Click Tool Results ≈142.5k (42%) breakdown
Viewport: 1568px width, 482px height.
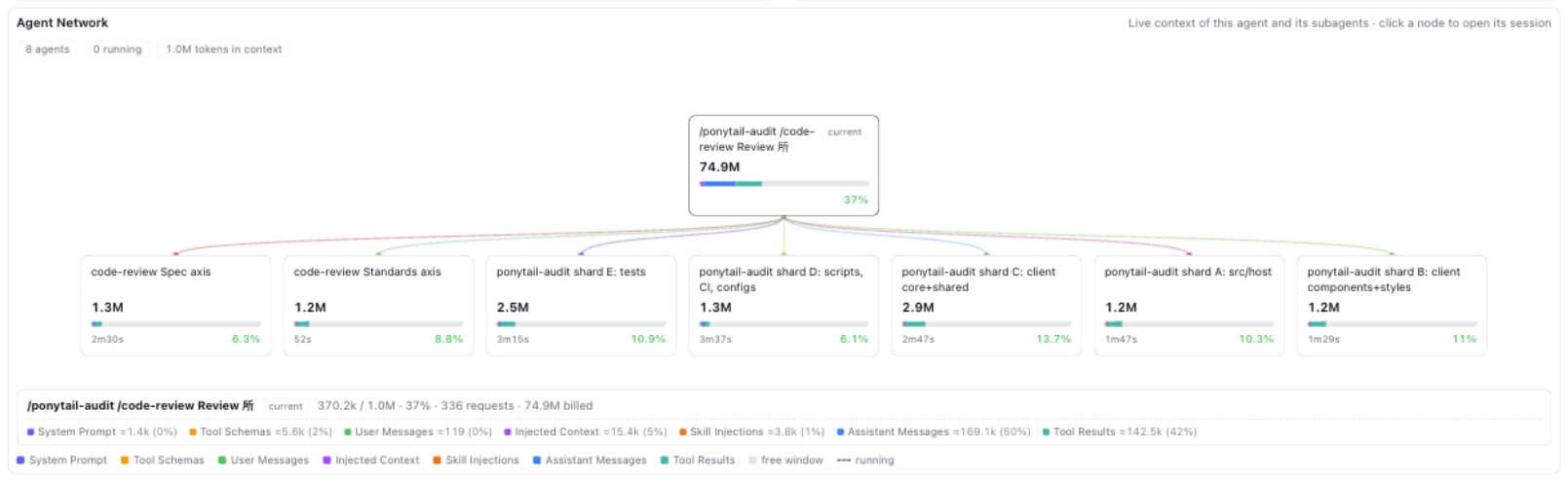tap(1120, 432)
